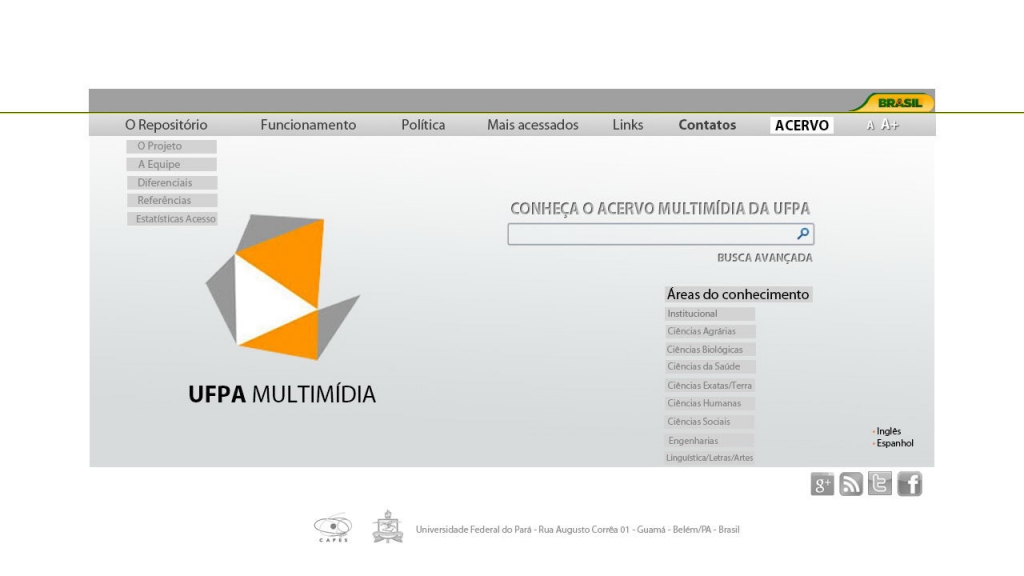This screenshot has width=1024, height=576.
Task: Select the ACERVO tab
Action: [801, 125]
